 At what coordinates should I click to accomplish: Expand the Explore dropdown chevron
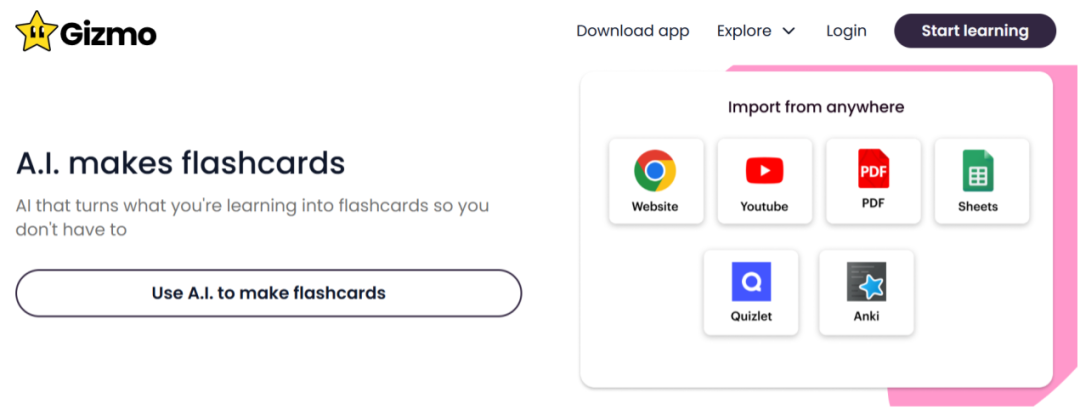pos(789,31)
